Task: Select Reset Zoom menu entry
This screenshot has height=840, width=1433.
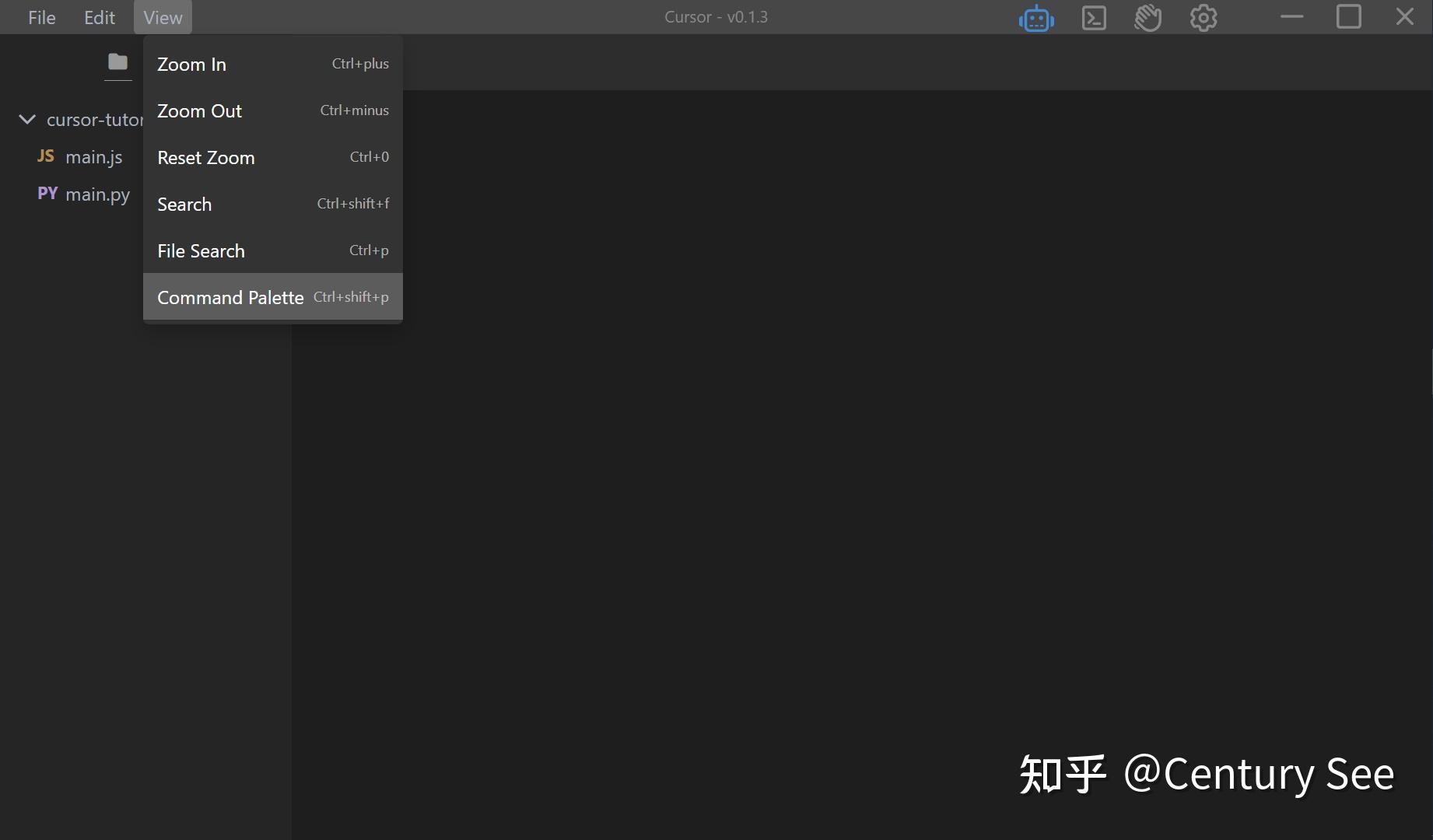Action: (273, 157)
